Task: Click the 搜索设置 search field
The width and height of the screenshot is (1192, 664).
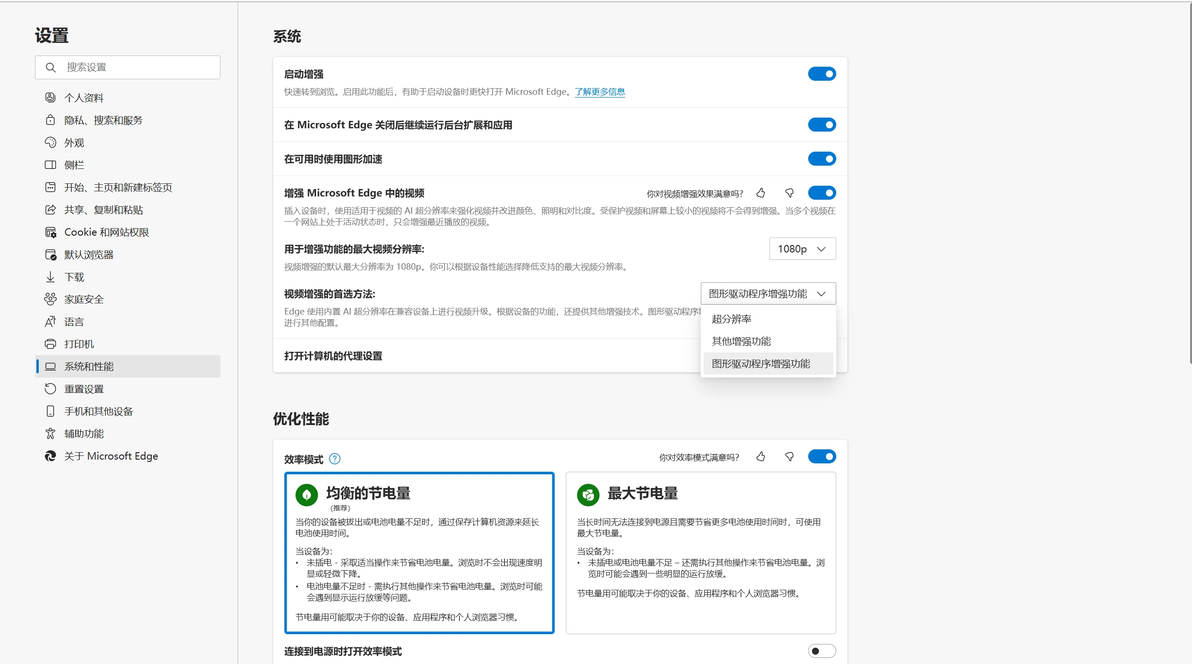Action: click(x=128, y=67)
